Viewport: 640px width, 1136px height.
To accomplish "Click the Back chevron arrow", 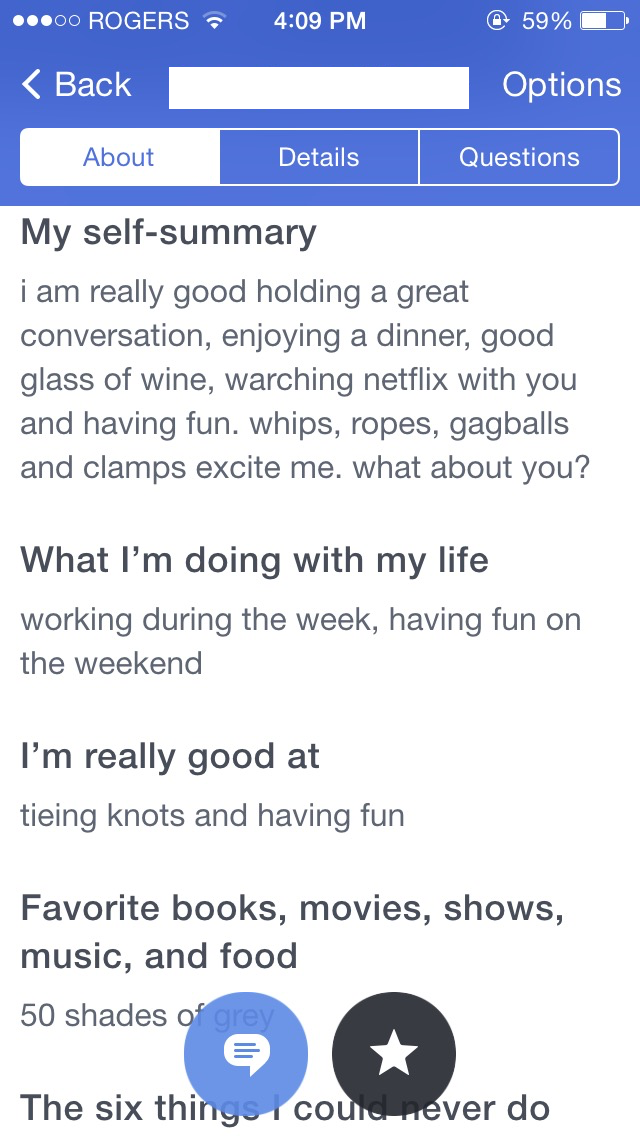I will click(x=32, y=85).
